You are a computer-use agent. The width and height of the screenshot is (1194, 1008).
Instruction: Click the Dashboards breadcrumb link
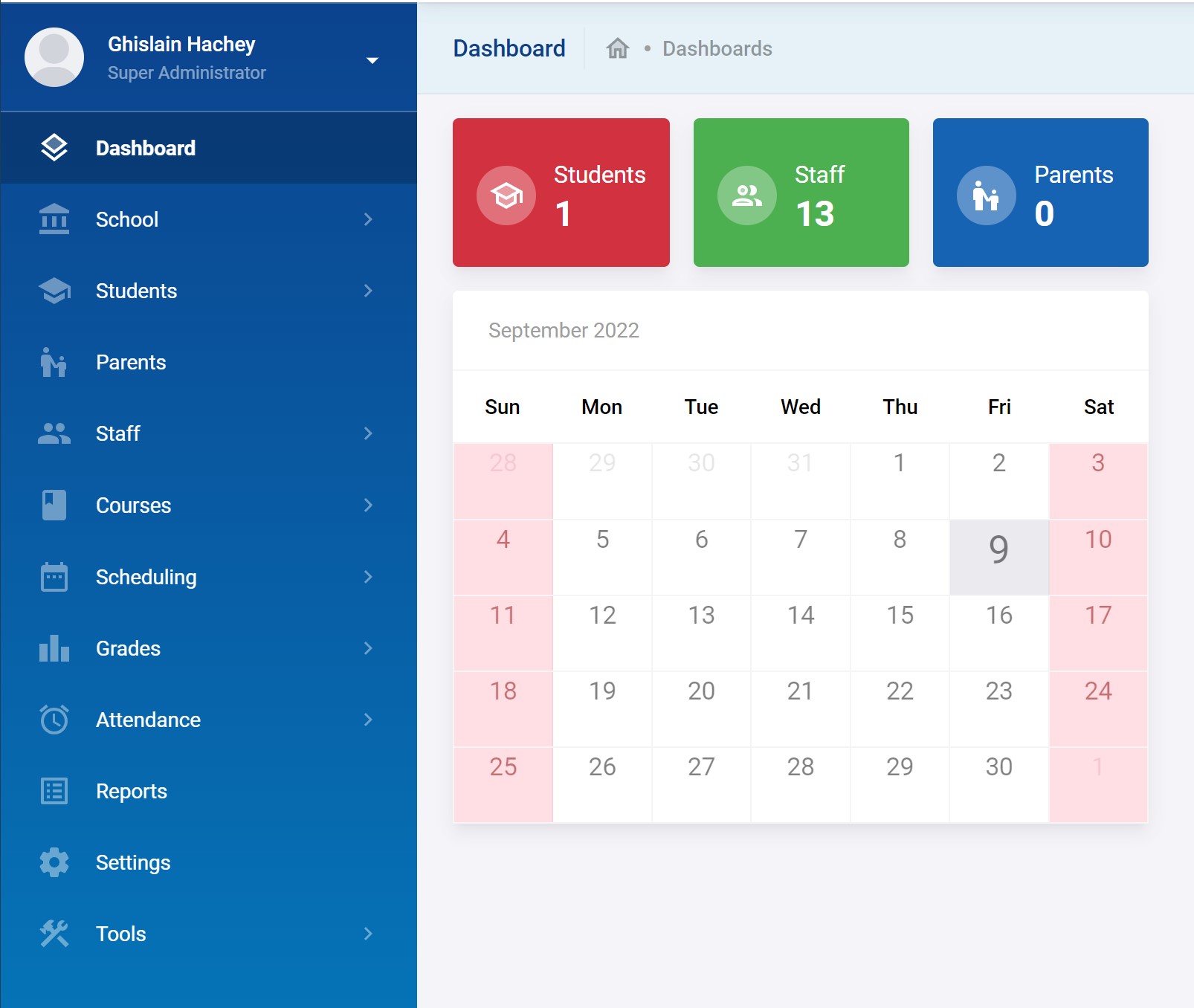(x=717, y=49)
